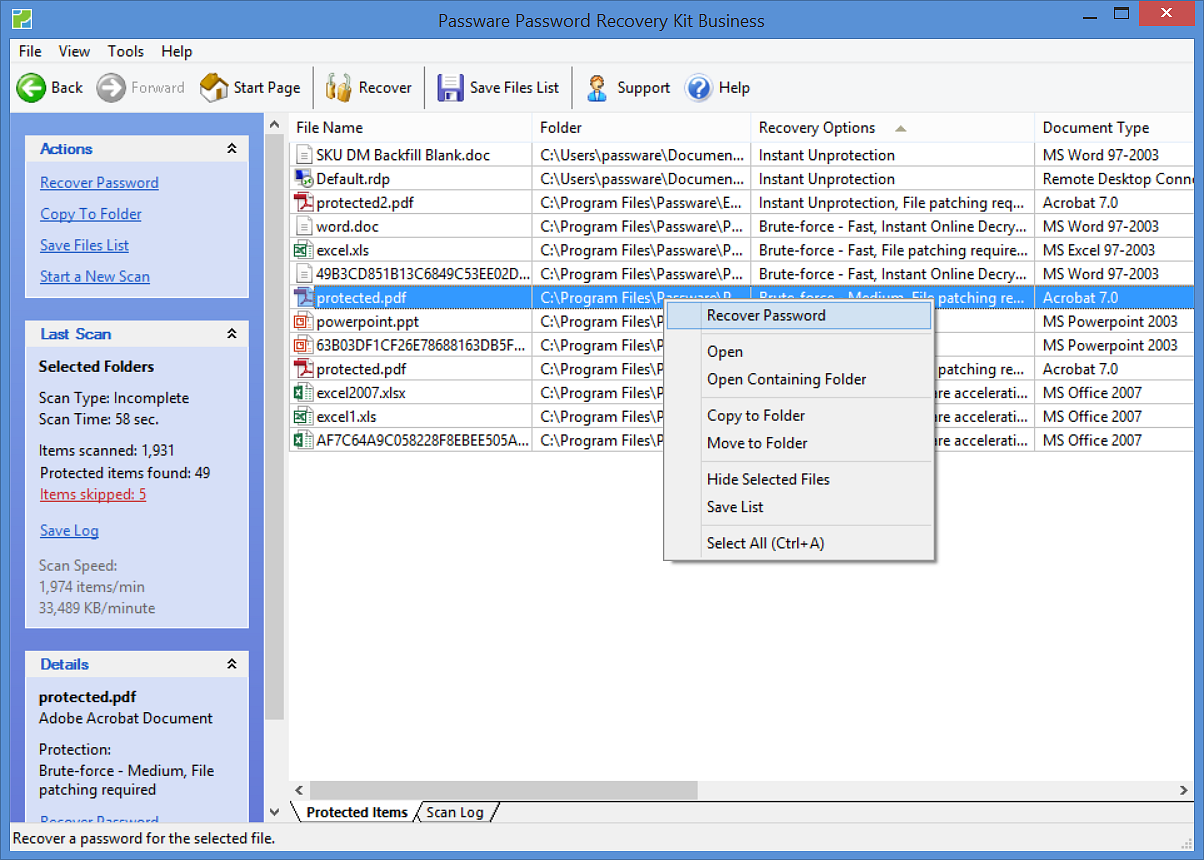Click the Recover Password link in Actions
The width and height of the screenshot is (1204, 860).
coord(99,183)
